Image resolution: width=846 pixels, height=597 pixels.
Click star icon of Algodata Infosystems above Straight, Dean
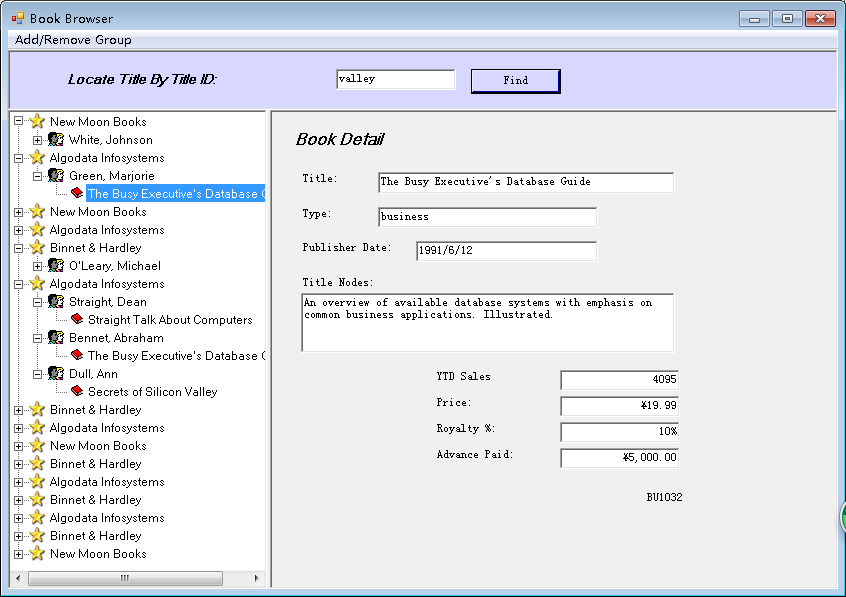37,283
